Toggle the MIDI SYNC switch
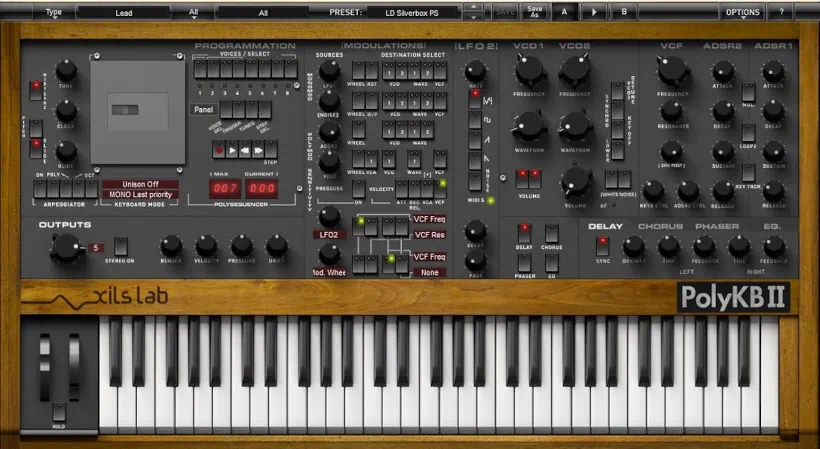Viewport: 820px width, 449px height. (x=36, y=90)
